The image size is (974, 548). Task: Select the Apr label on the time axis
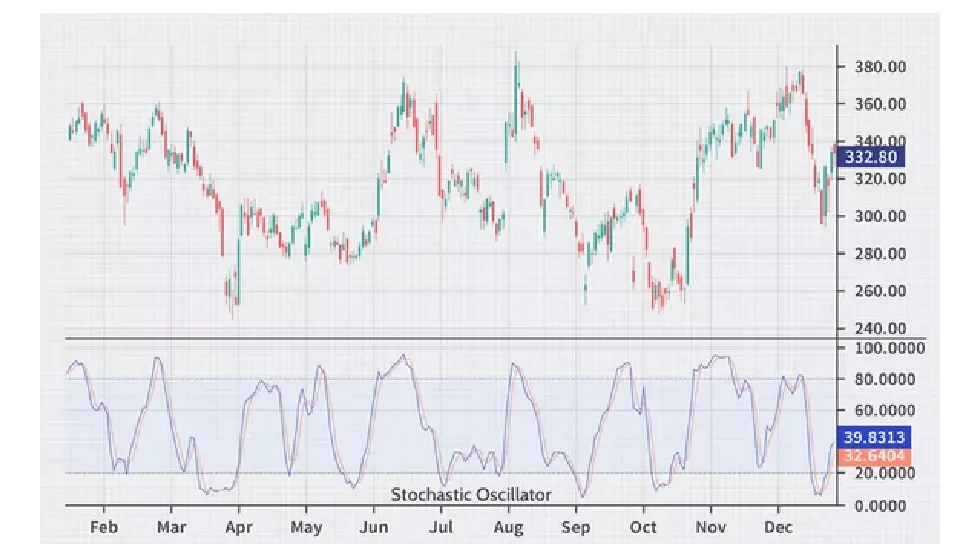239,528
